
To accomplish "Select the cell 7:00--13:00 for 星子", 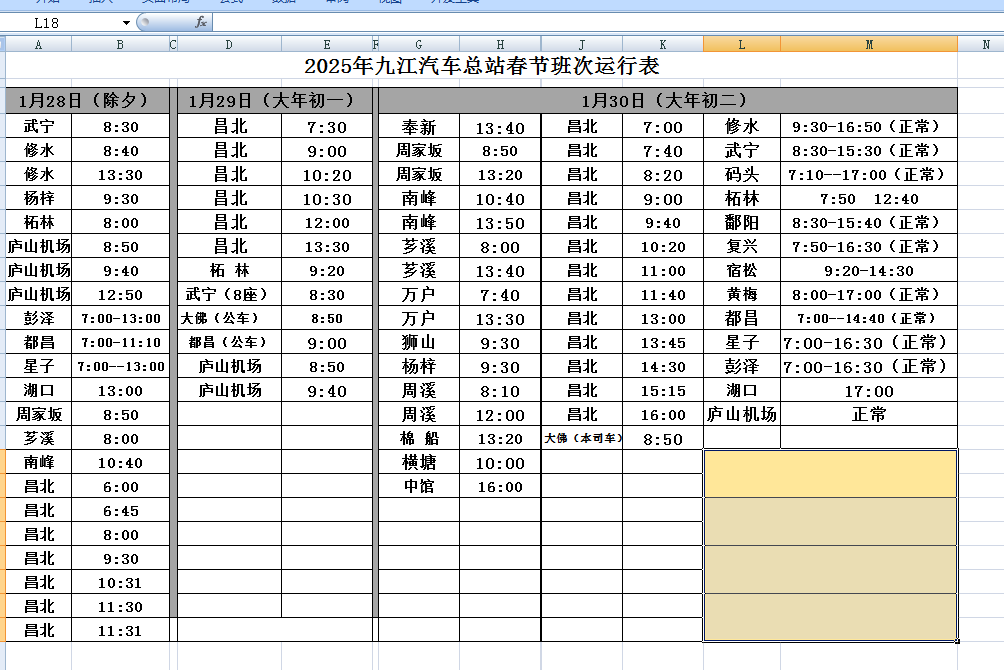I will 120,366.
